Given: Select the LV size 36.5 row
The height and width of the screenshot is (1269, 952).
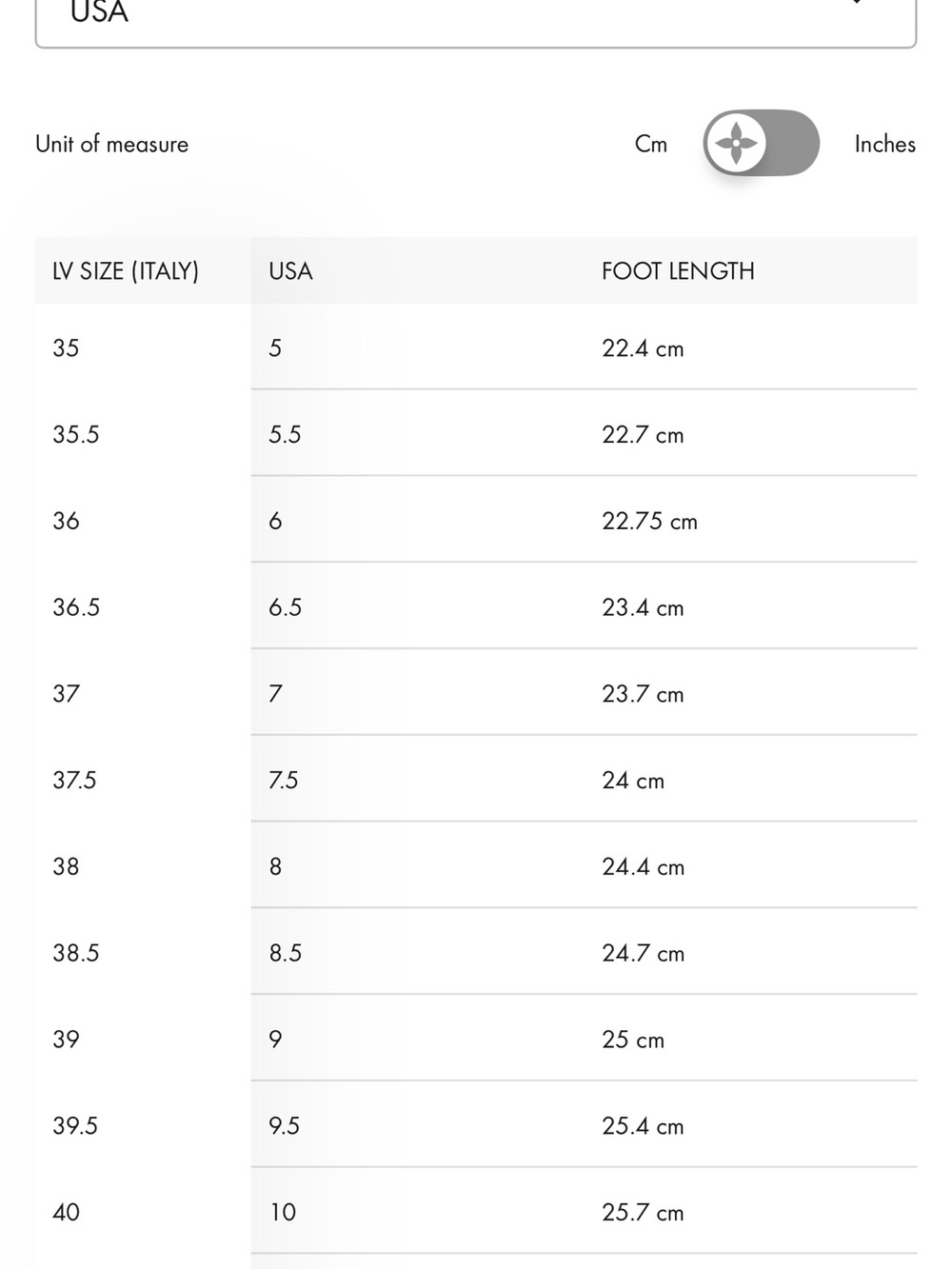Looking at the screenshot, I should 476,606.
